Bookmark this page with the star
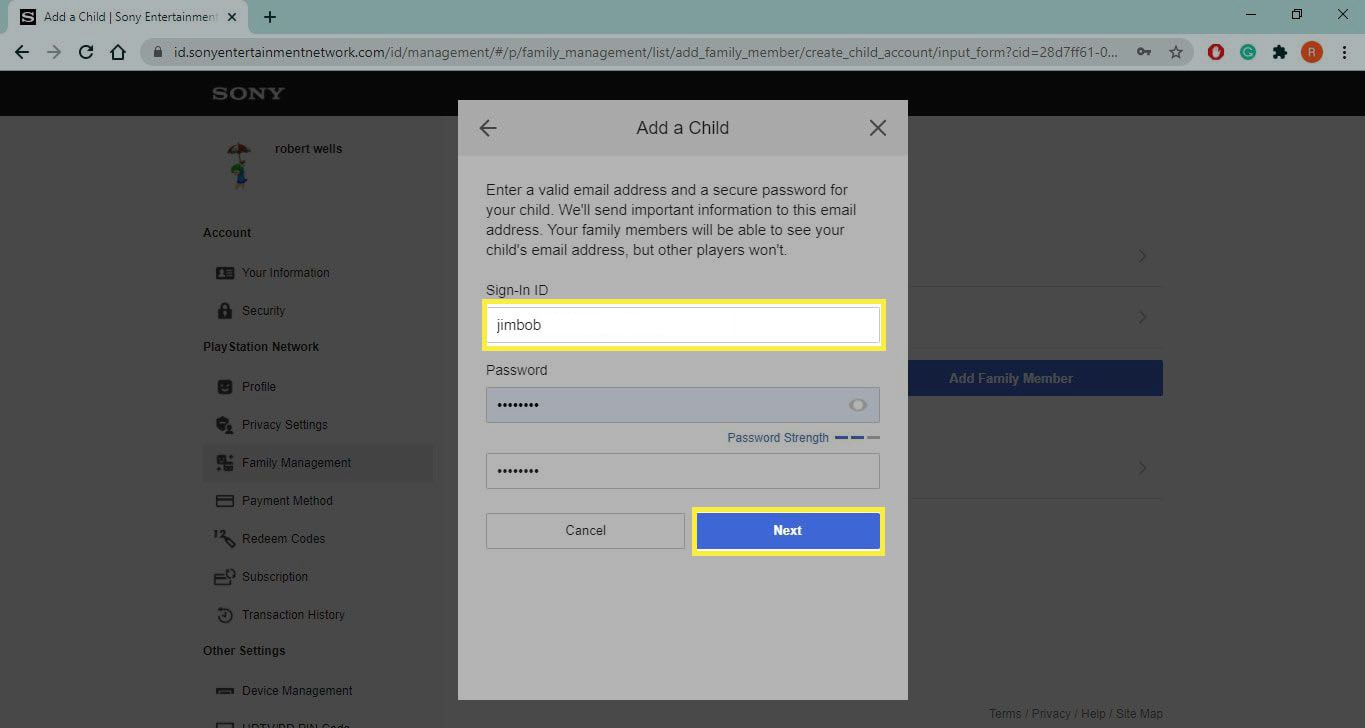Screen dimensions: 1365x728 [x=1176, y=52]
